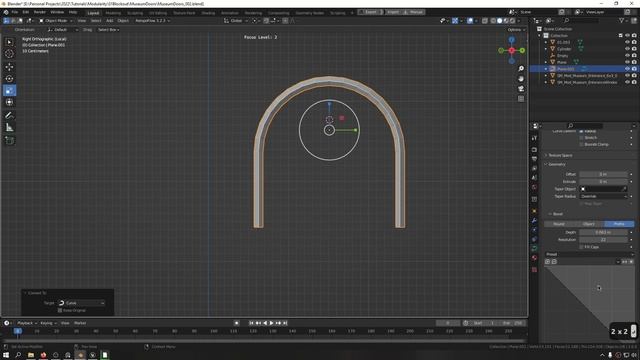640x360 pixels.
Task: Select the Add Cube tool
Action: tap(9, 141)
